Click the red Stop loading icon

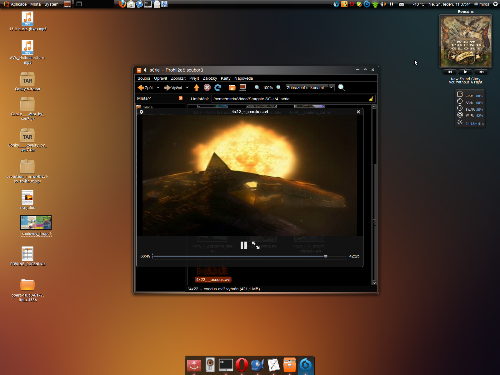pyautogui.click(x=207, y=87)
